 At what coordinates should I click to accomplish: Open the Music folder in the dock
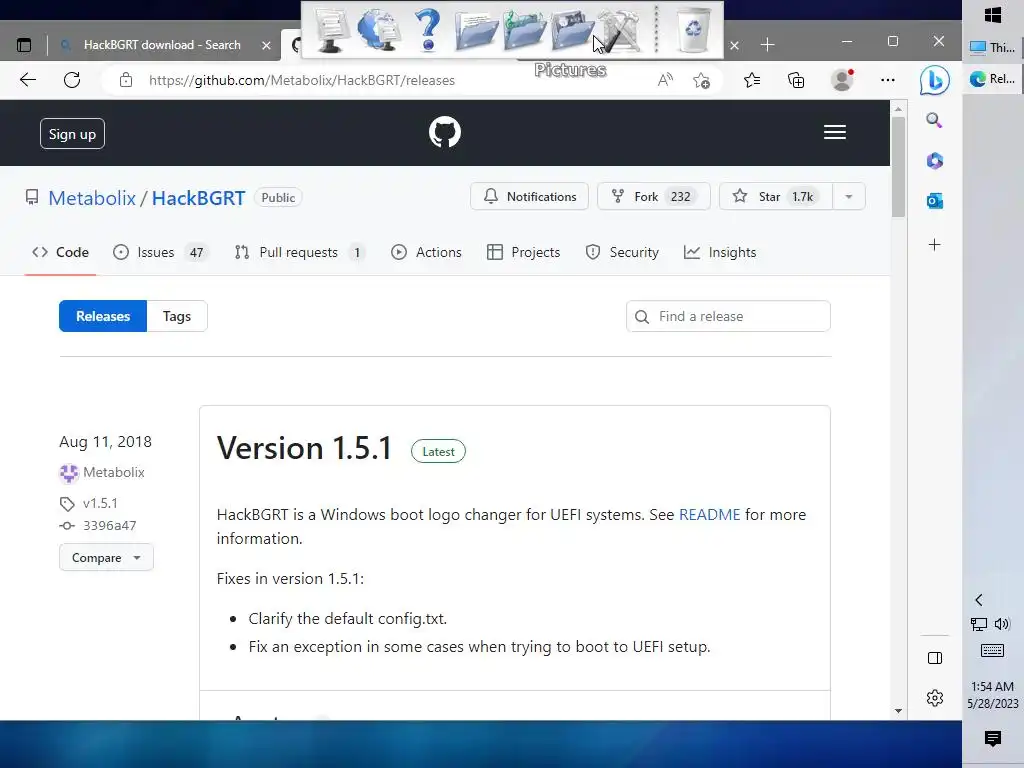[x=524, y=29]
